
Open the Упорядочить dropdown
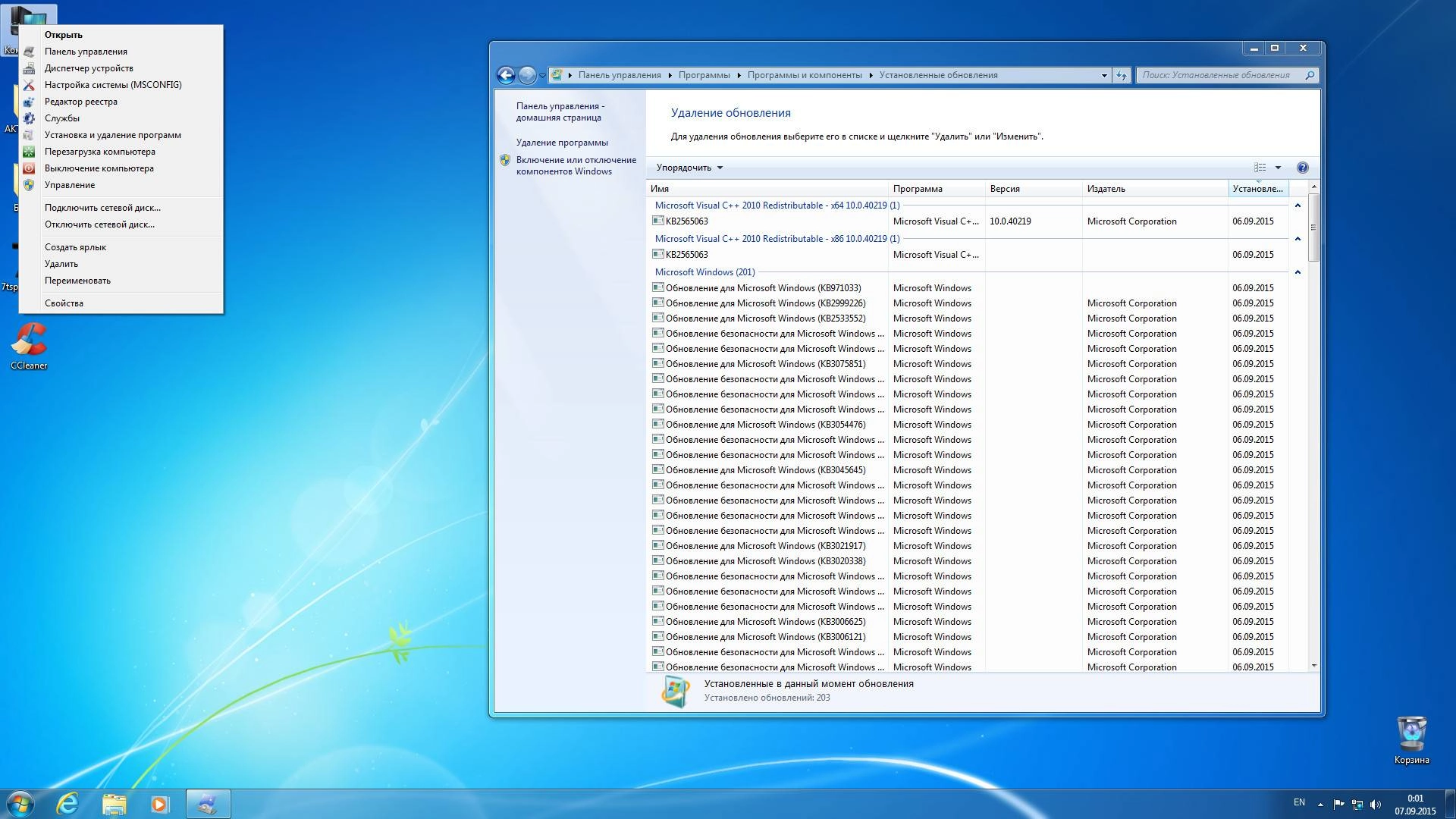click(689, 168)
